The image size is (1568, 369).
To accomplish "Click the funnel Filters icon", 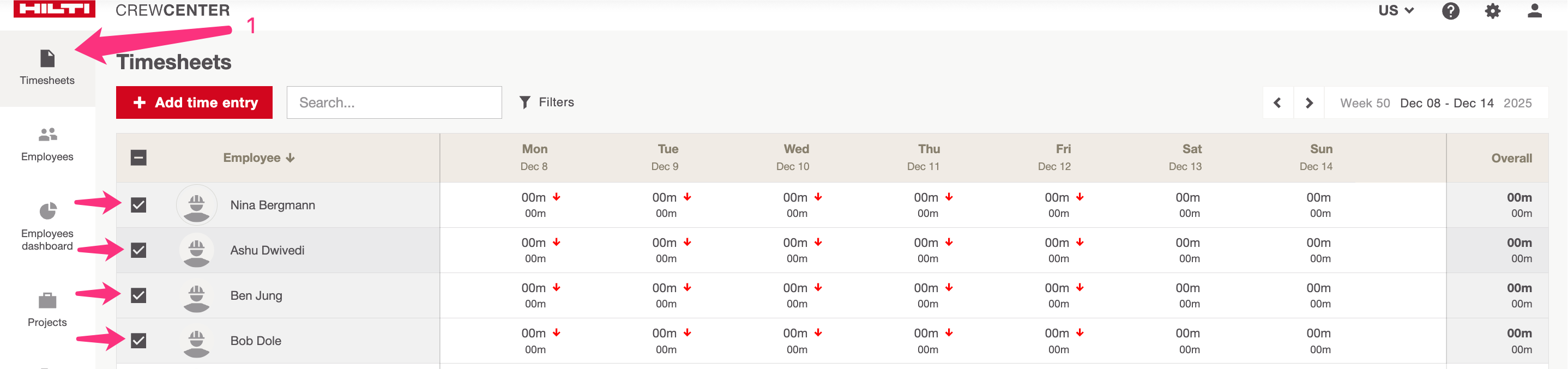I will (524, 102).
